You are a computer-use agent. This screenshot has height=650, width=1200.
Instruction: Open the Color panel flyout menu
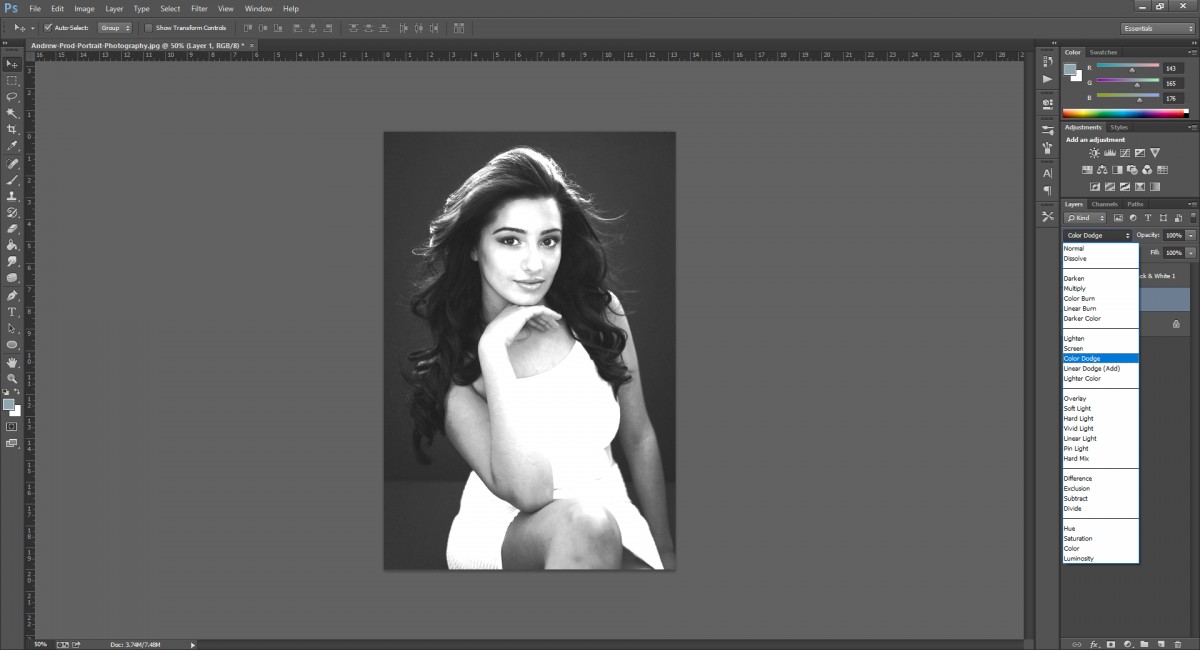[1191, 52]
